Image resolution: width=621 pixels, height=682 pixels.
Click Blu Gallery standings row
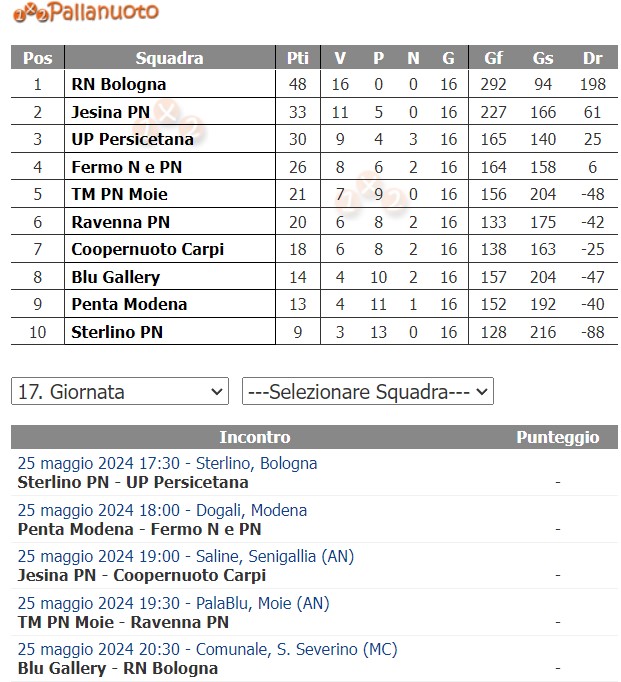pyautogui.click(x=115, y=277)
